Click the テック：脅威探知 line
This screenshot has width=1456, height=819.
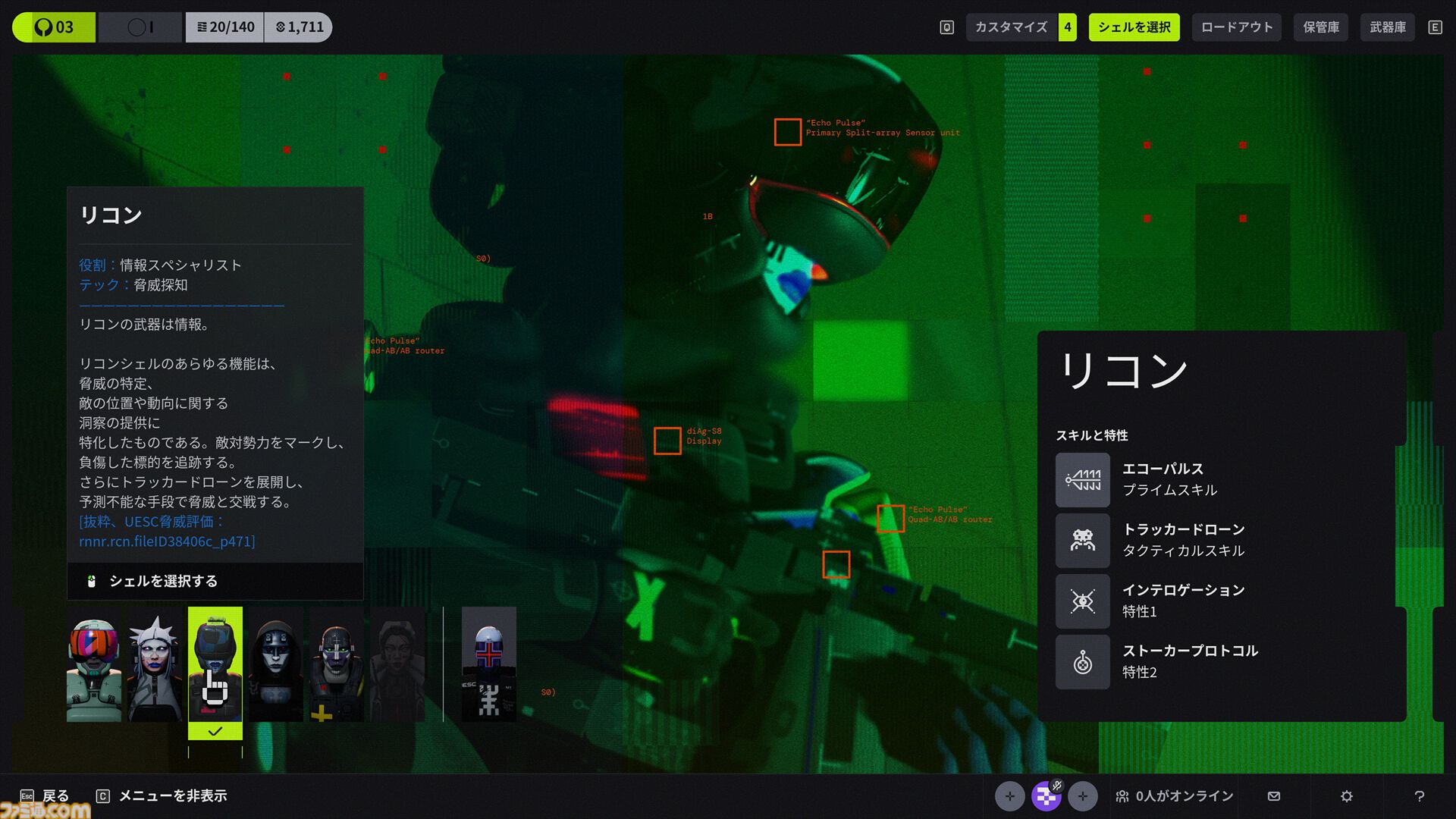133,284
